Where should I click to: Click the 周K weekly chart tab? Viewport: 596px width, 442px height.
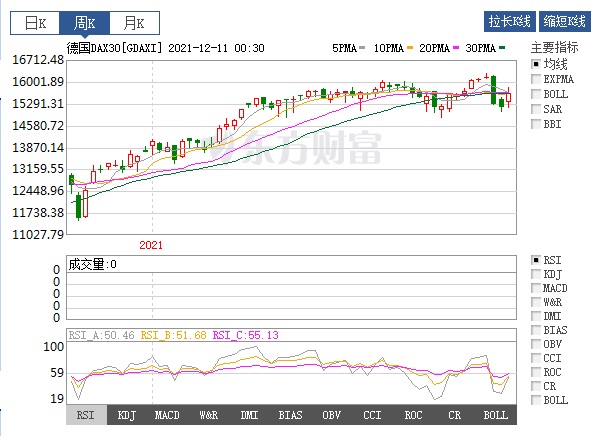click(x=84, y=23)
